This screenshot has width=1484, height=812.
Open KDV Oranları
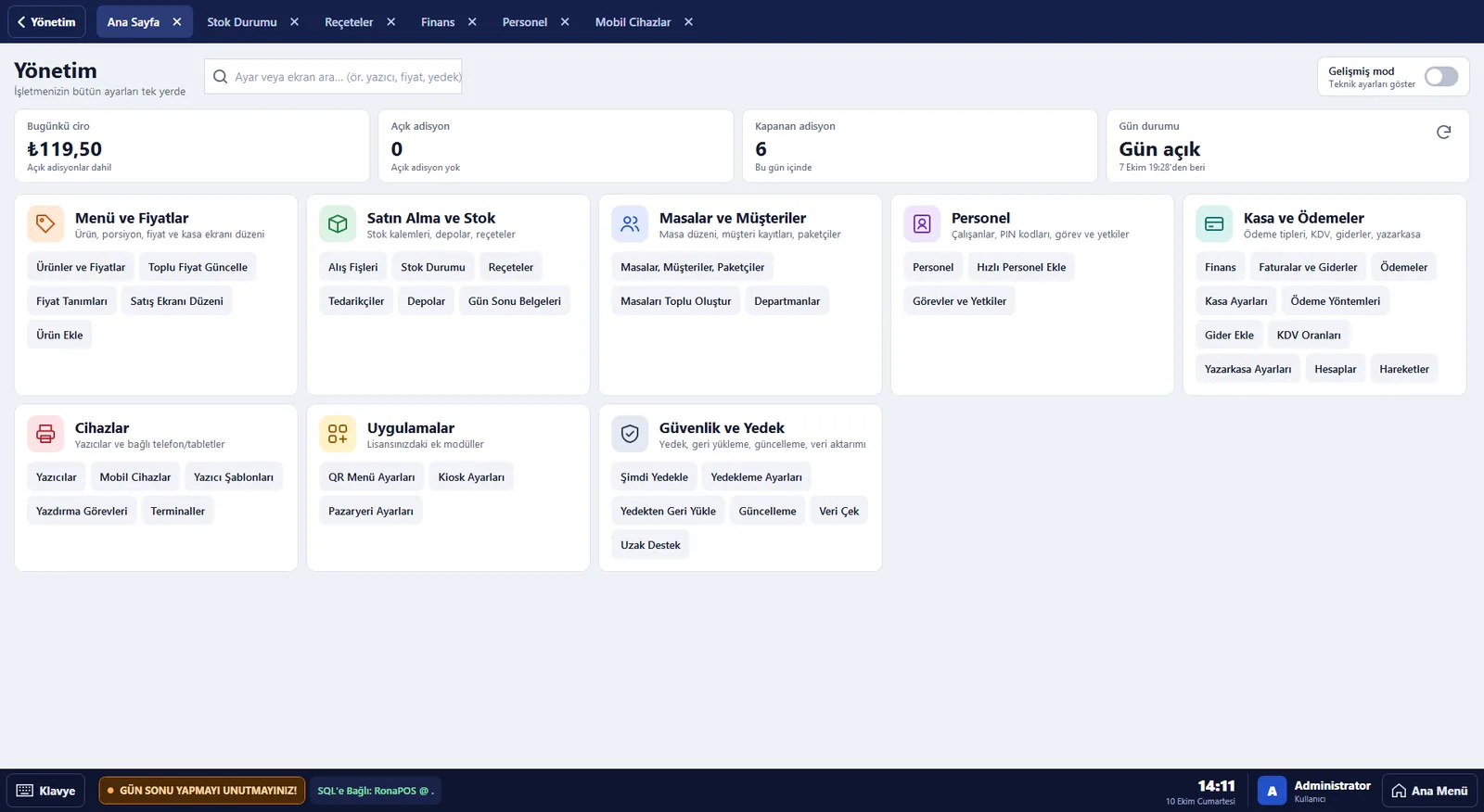1309,336
